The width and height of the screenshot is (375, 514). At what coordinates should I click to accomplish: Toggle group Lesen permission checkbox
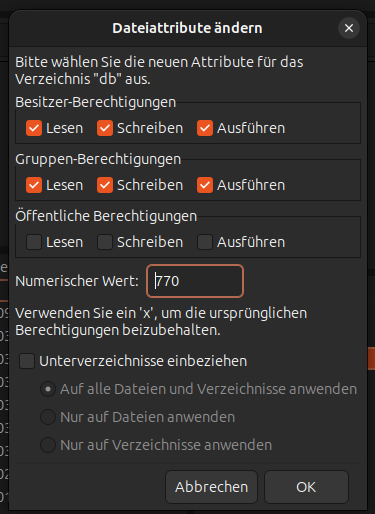pyautogui.click(x=34, y=185)
